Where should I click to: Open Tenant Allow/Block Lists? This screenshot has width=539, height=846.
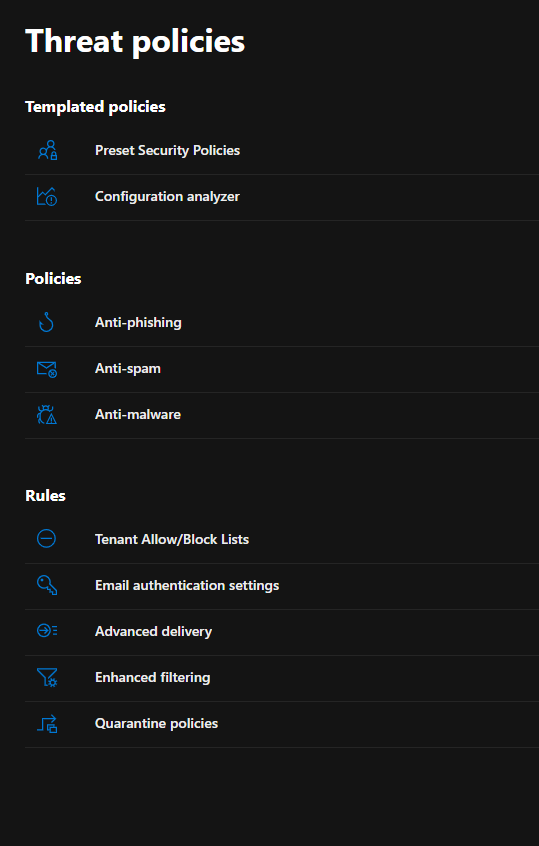[172, 539]
